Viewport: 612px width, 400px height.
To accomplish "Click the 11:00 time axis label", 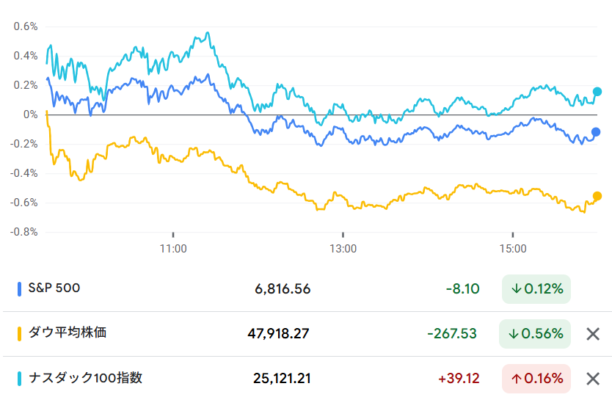I will pos(174,247).
